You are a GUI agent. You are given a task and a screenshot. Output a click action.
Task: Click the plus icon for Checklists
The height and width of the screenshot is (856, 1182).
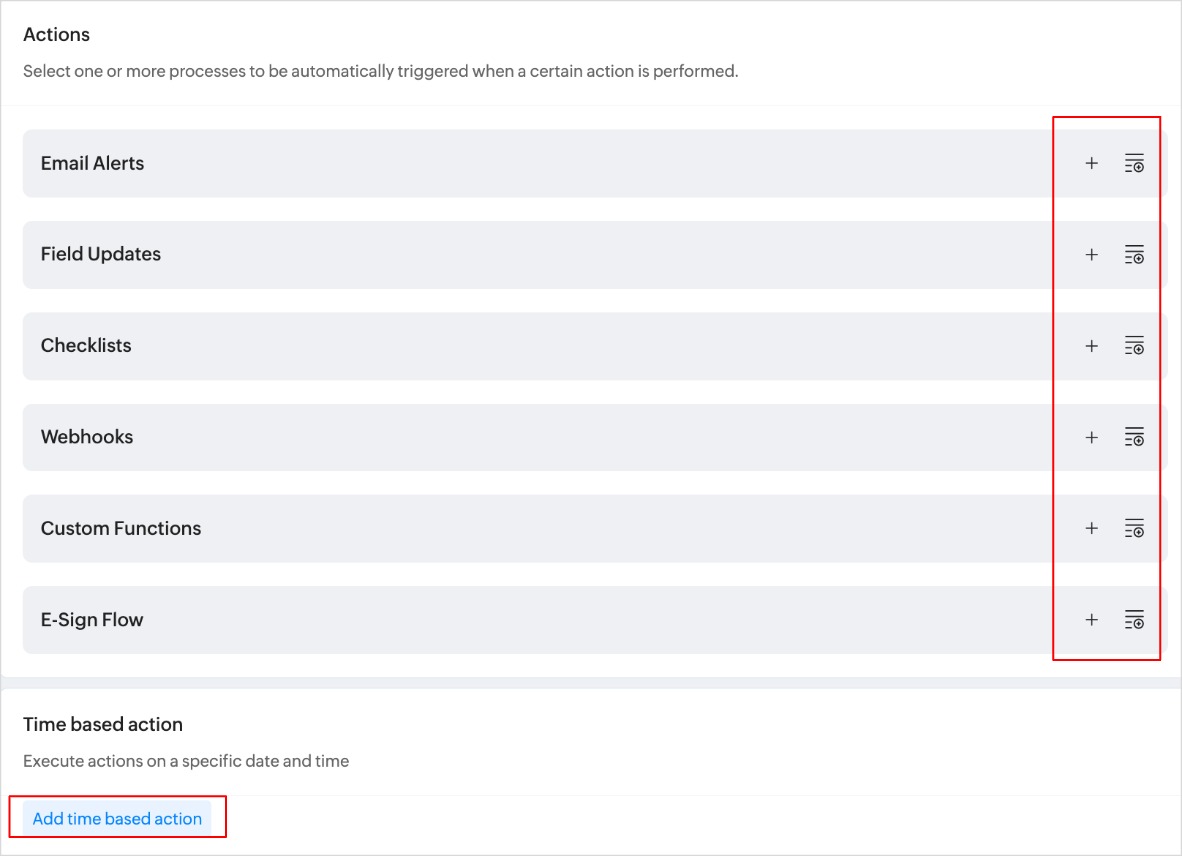tap(1091, 346)
